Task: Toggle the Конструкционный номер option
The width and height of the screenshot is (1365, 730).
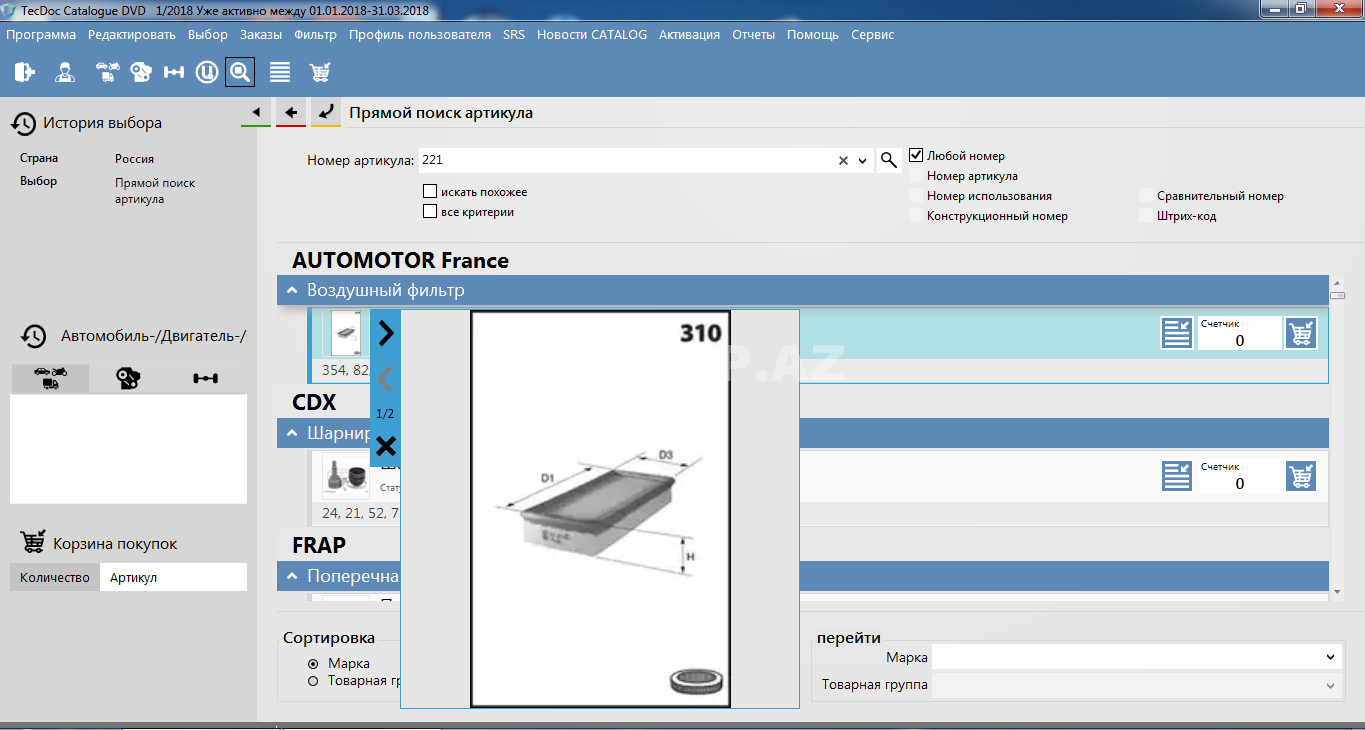Action: coord(915,216)
